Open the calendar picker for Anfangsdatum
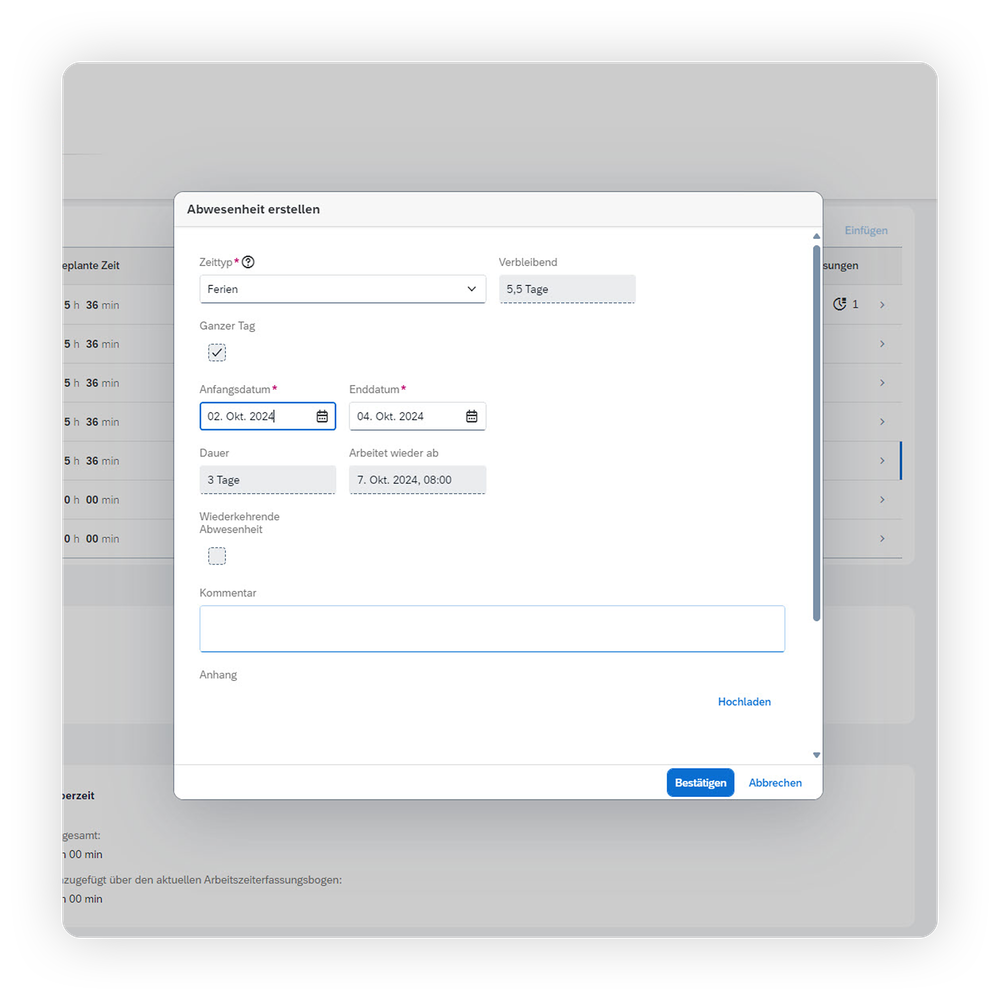This screenshot has height=1000, width=1000. click(324, 415)
